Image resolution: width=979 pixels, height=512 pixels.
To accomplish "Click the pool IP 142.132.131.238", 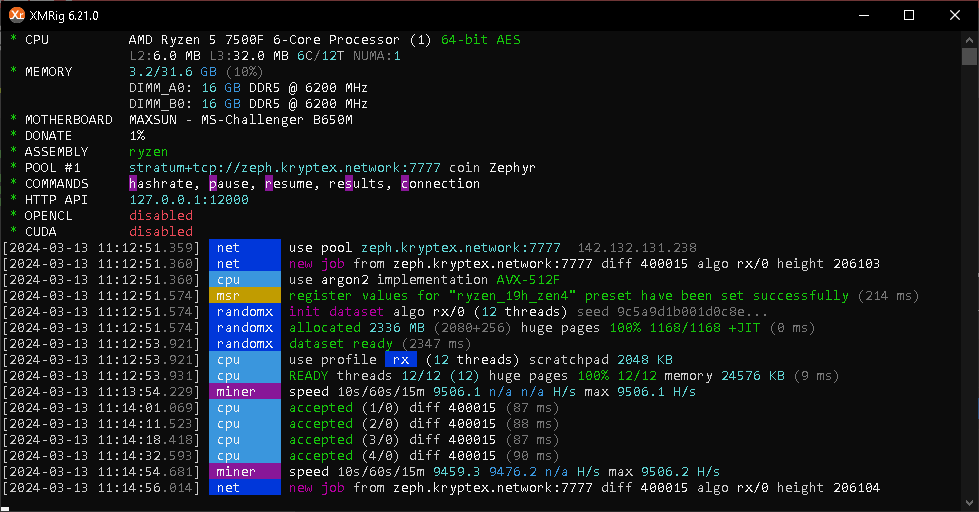I will click(637, 248).
